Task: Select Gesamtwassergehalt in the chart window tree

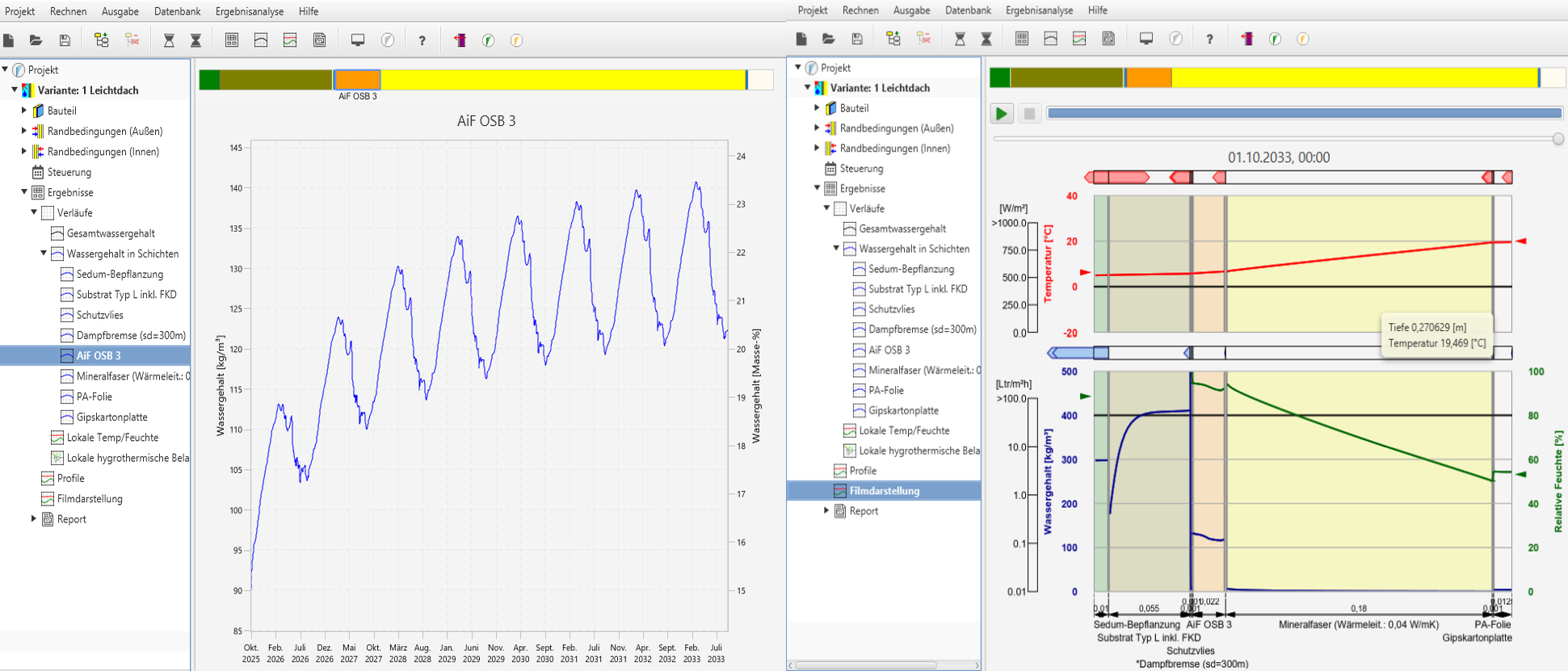Action: point(111,233)
